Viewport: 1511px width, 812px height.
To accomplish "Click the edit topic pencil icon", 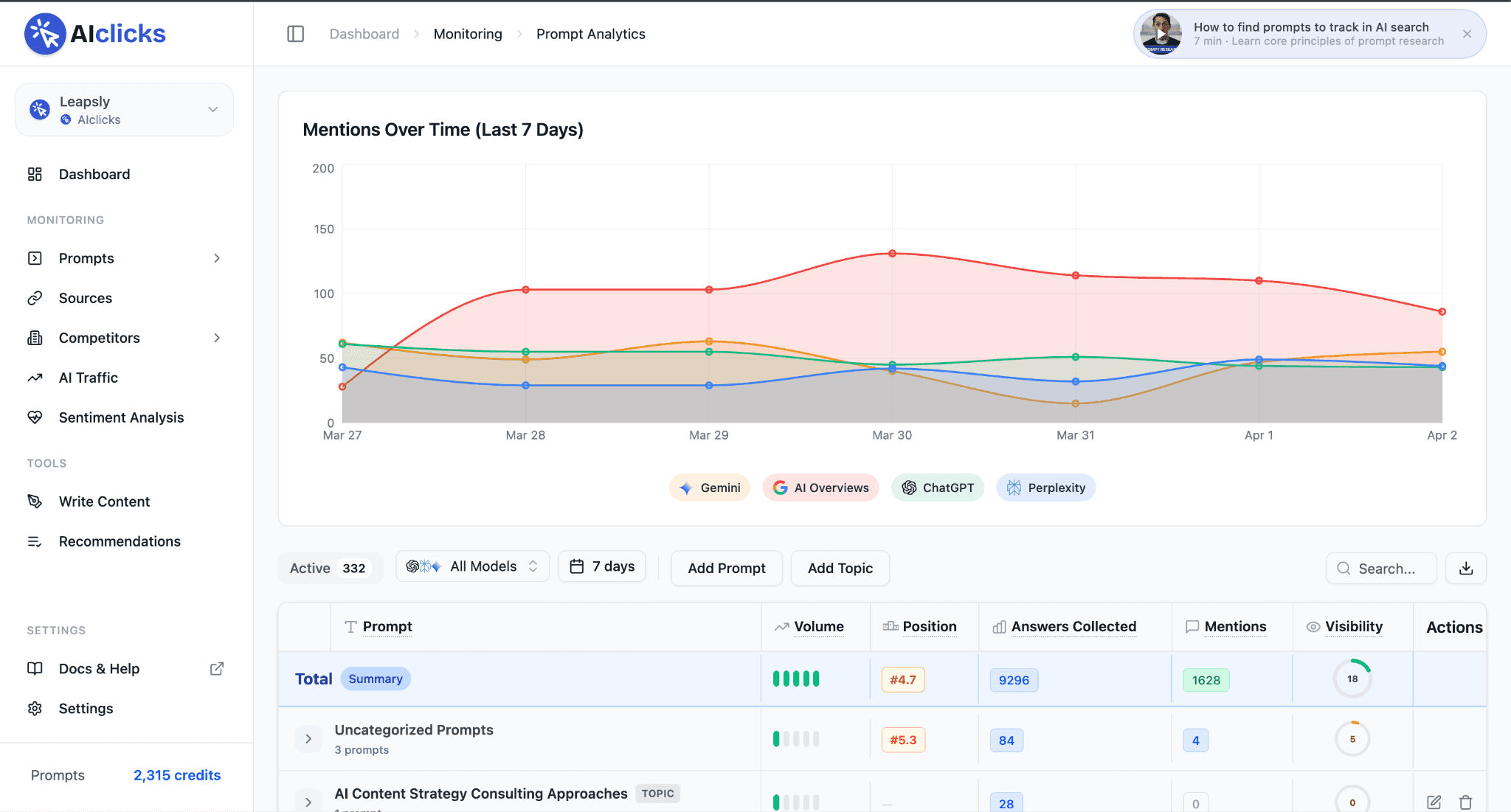I will pos(1434,802).
